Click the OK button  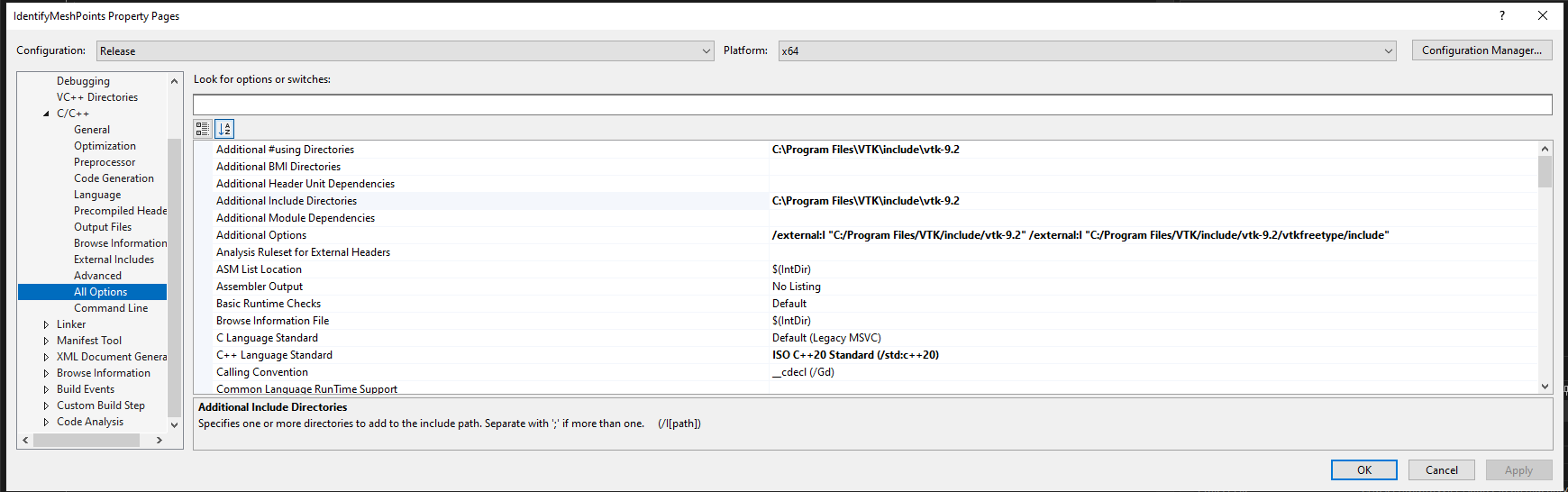(1364, 470)
